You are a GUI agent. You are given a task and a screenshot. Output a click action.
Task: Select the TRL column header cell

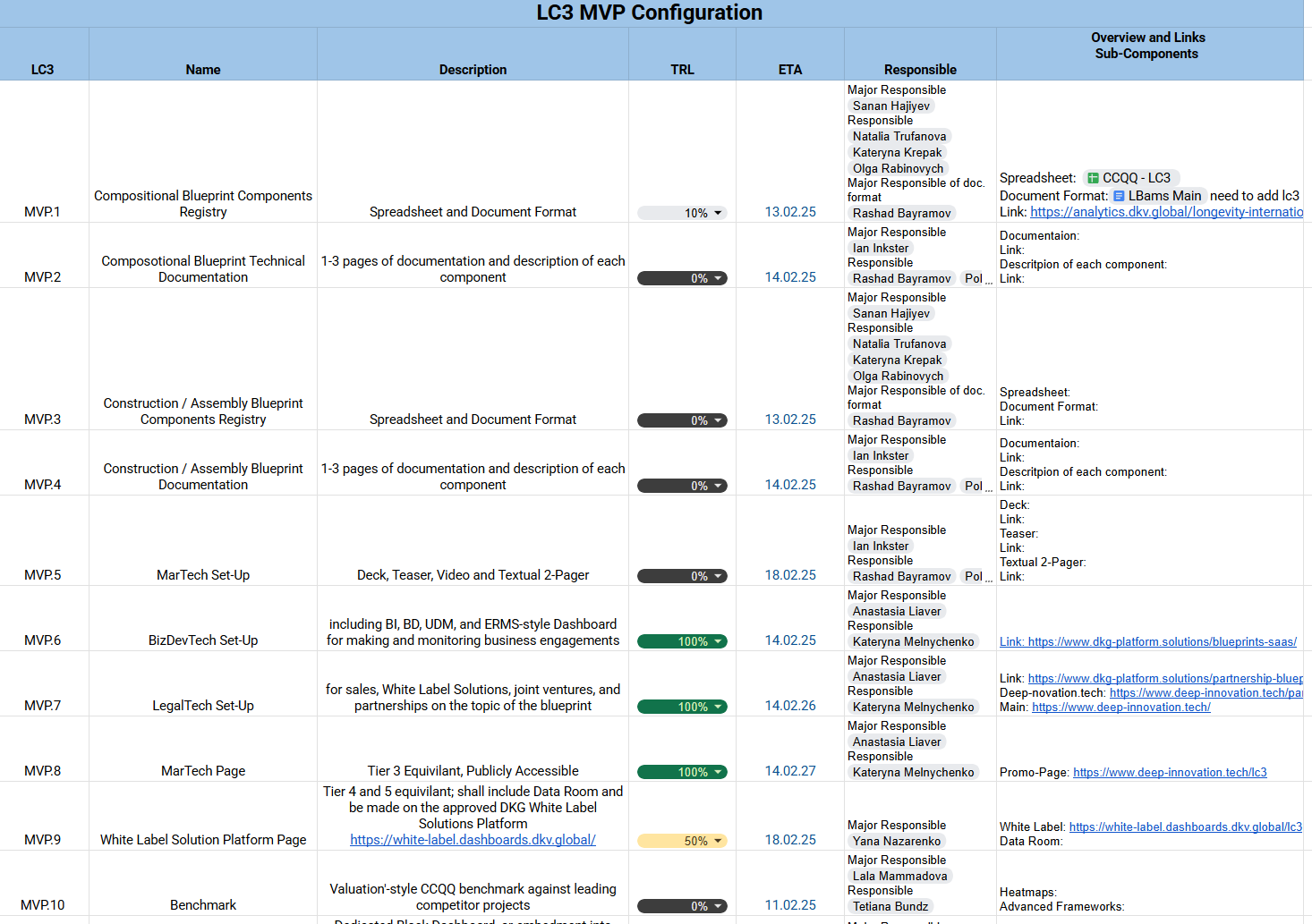pyautogui.click(x=682, y=69)
